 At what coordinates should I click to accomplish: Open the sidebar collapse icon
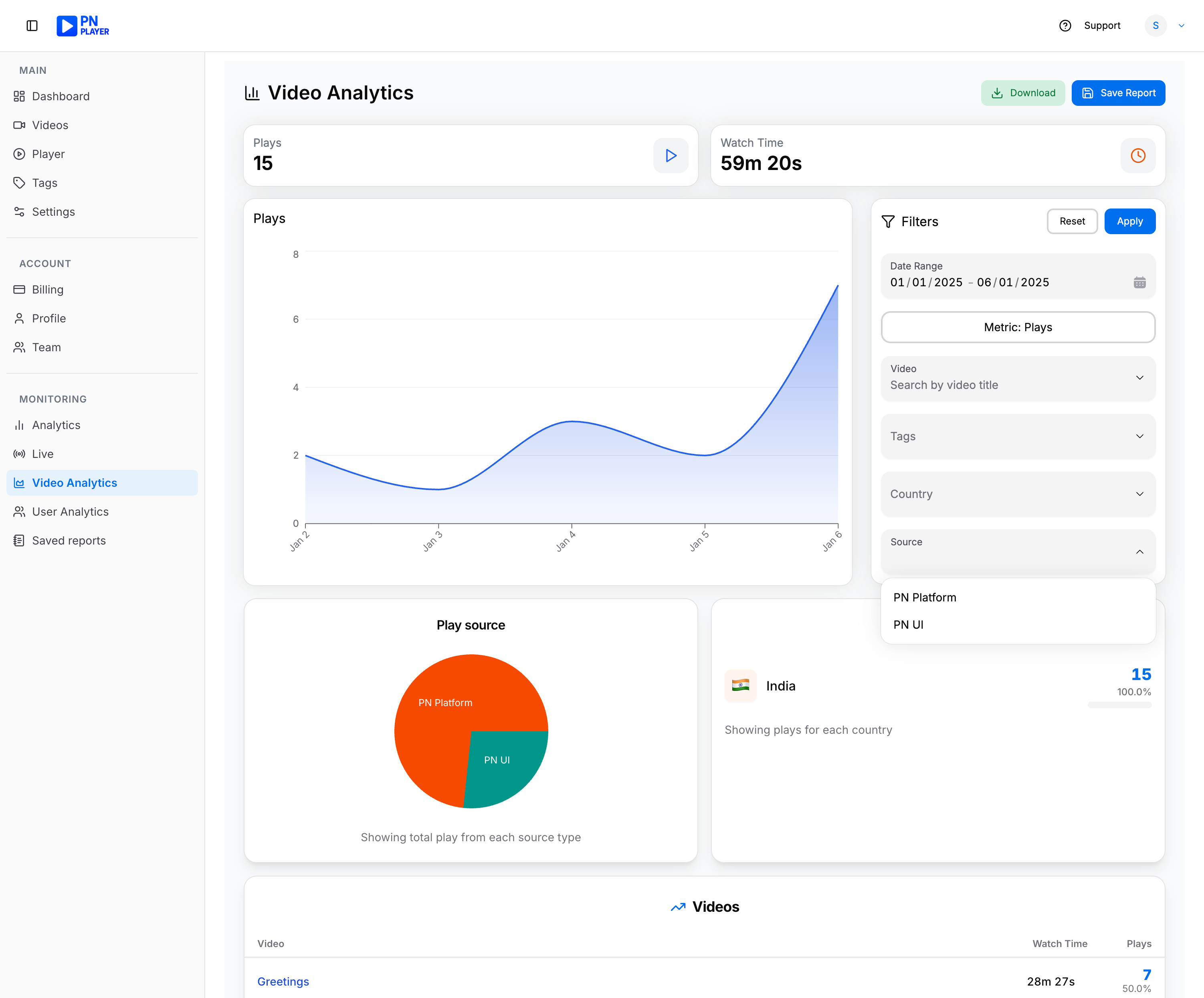32,25
